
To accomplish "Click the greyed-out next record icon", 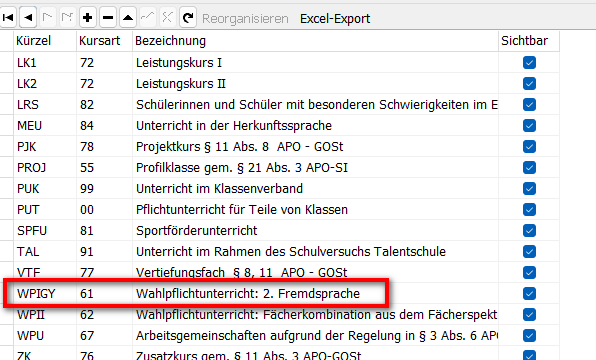I will pos(48,17).
